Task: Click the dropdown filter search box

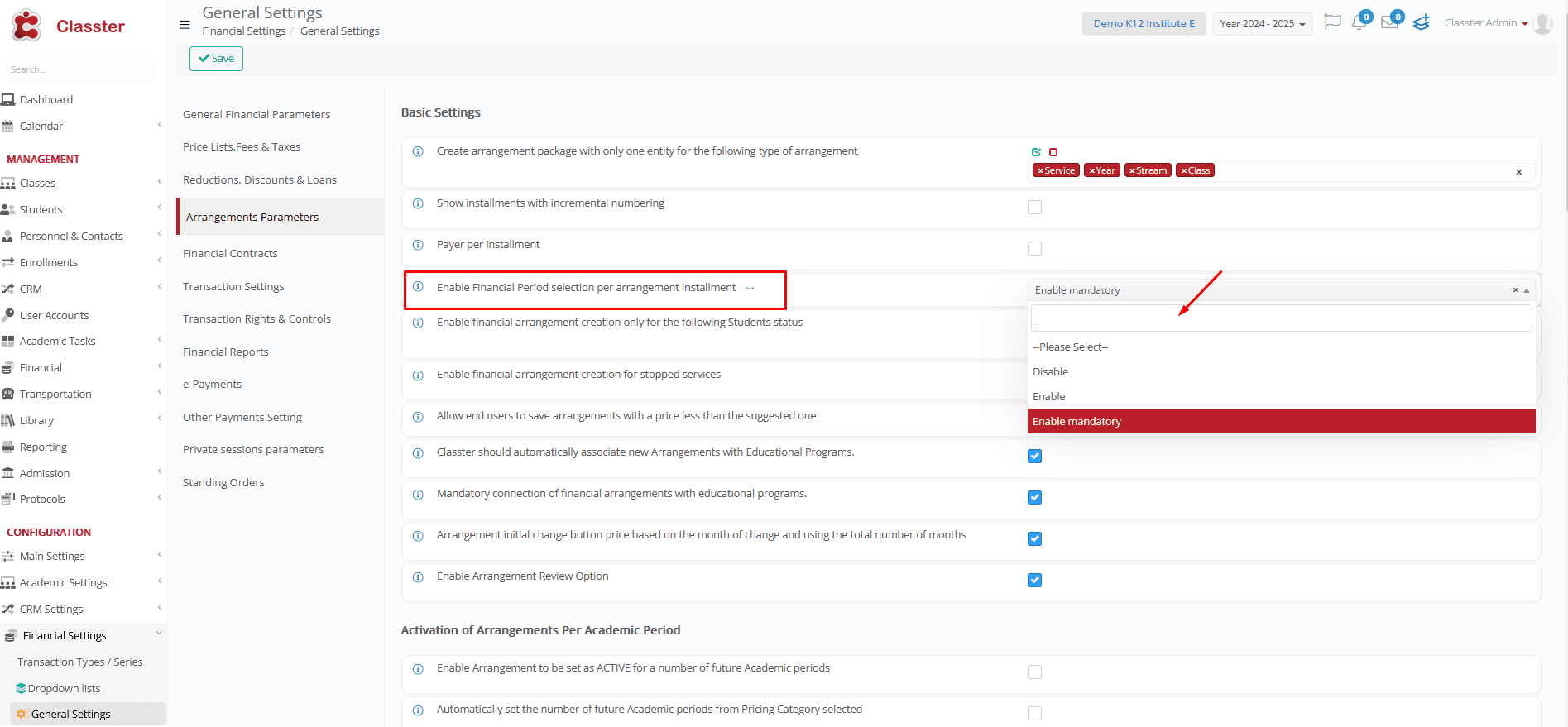Action: pos(1282,318)
